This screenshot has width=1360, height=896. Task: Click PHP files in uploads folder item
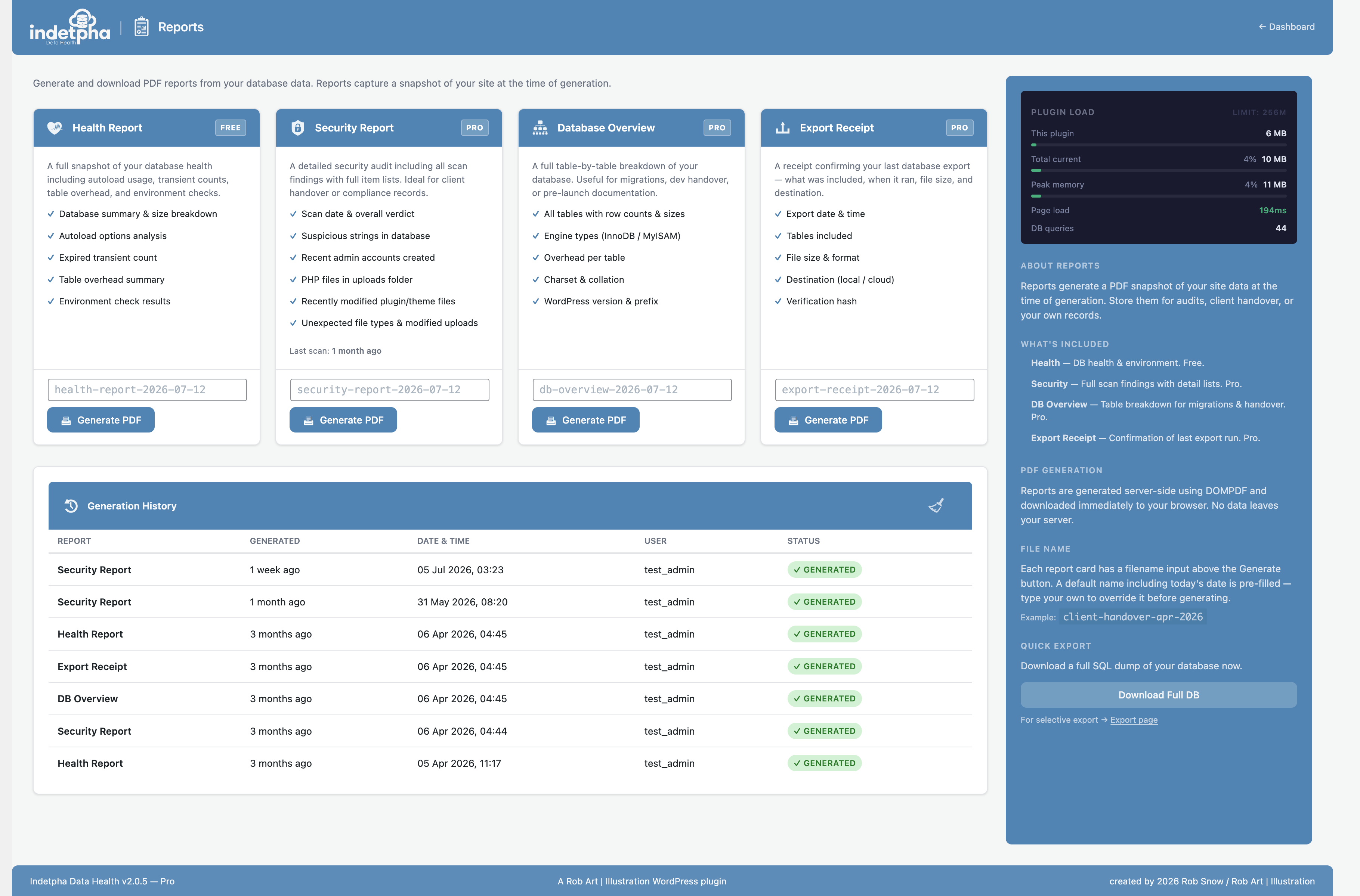pyautogui.click(x=357, y=279)
